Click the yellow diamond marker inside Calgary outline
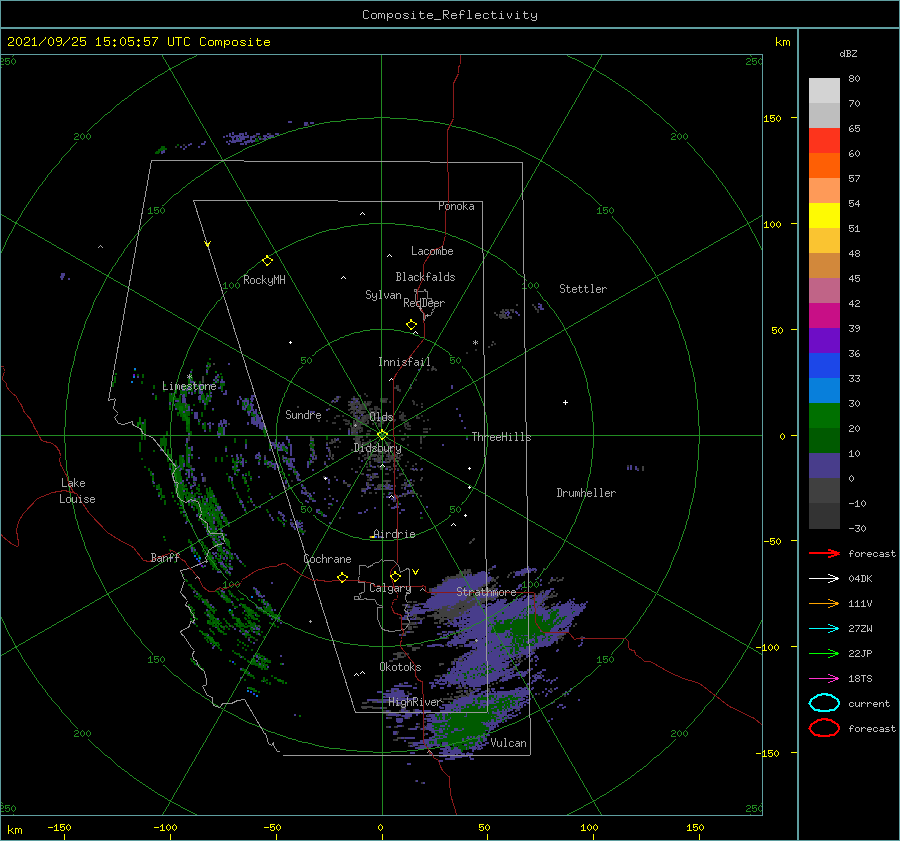This screenshot has width=900, height=841. pos(395,576)
